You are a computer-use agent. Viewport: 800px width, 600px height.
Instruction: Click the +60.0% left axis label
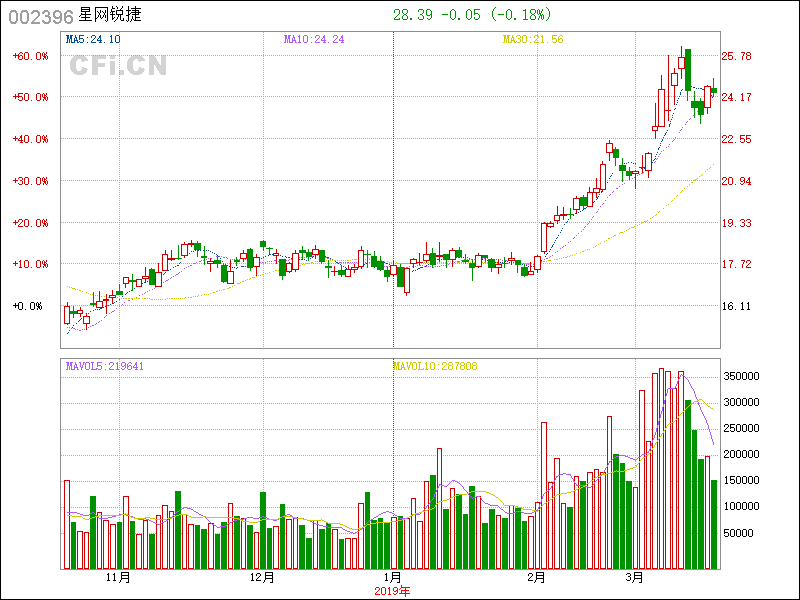pos(30,56)
